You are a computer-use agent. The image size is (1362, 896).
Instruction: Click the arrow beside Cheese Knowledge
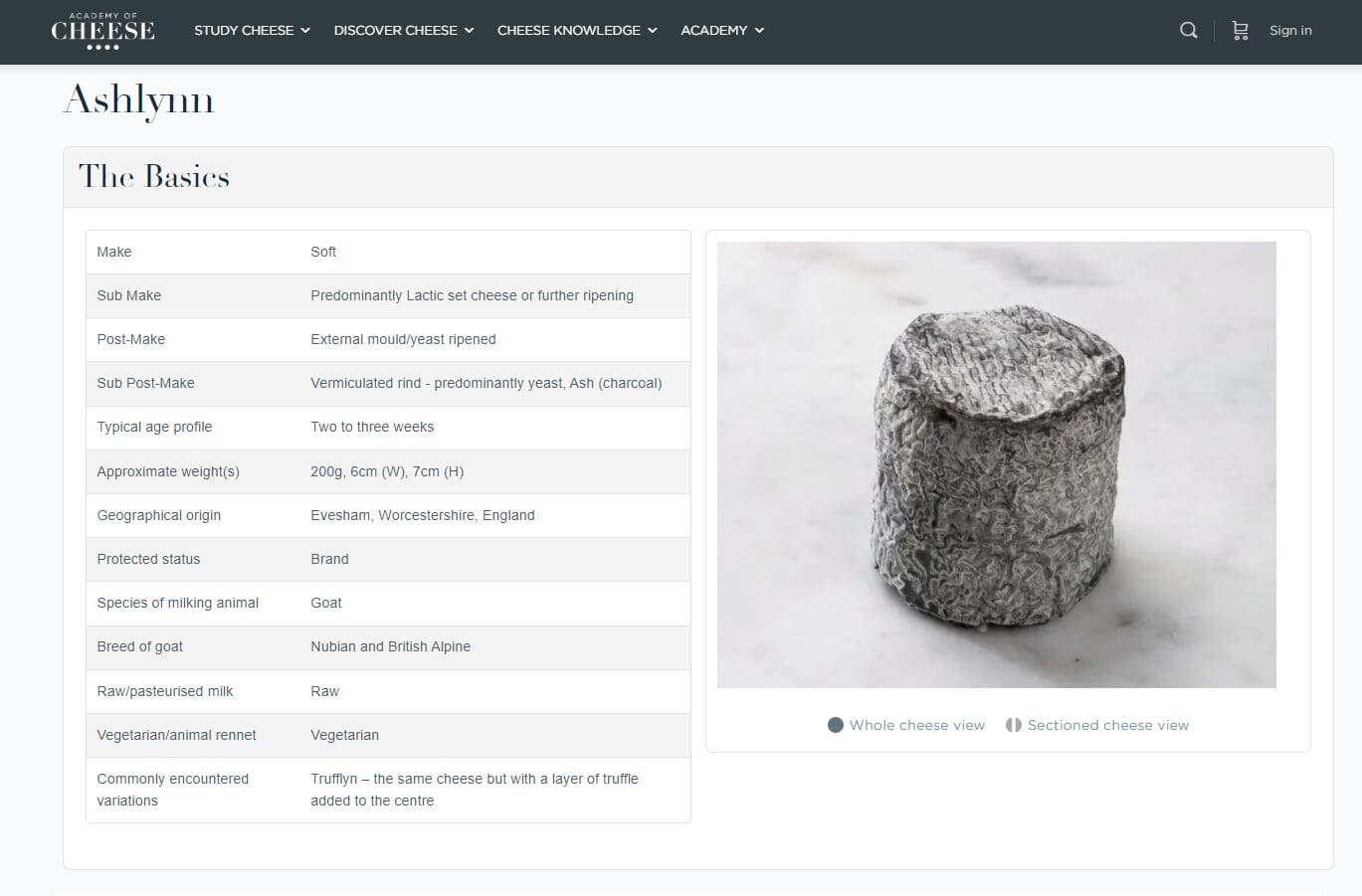click(653, 30)
